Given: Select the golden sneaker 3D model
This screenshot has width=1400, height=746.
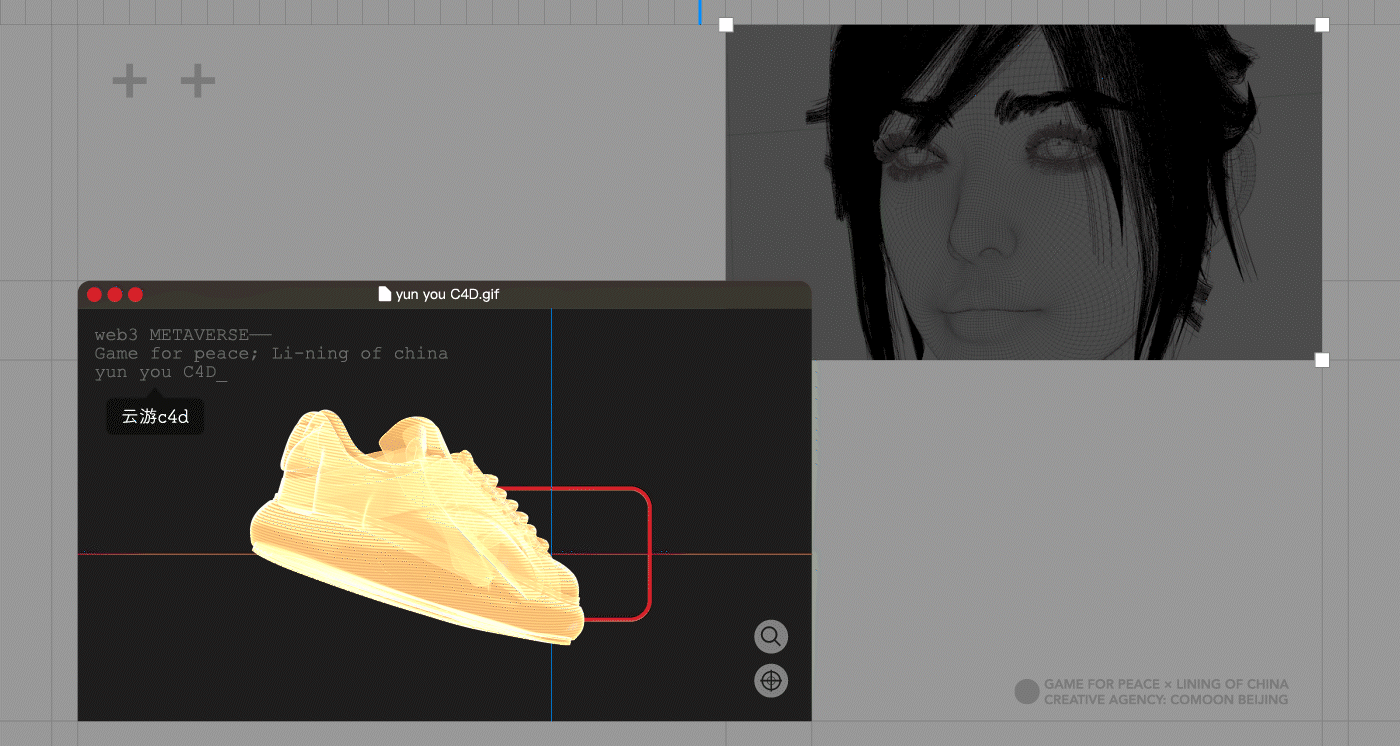Looking at the screenshot, I should pos(415,525).
